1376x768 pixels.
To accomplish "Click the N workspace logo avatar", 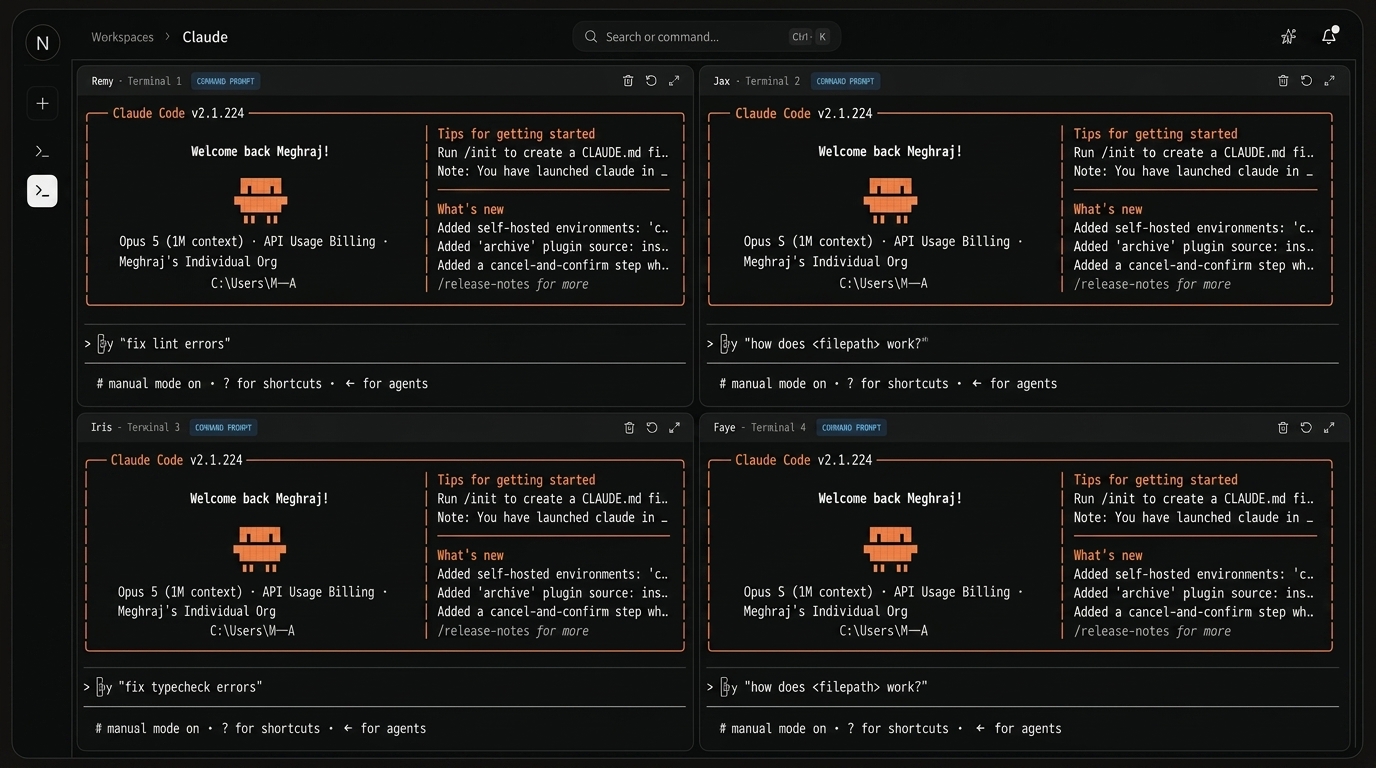I will pos(42,43).
